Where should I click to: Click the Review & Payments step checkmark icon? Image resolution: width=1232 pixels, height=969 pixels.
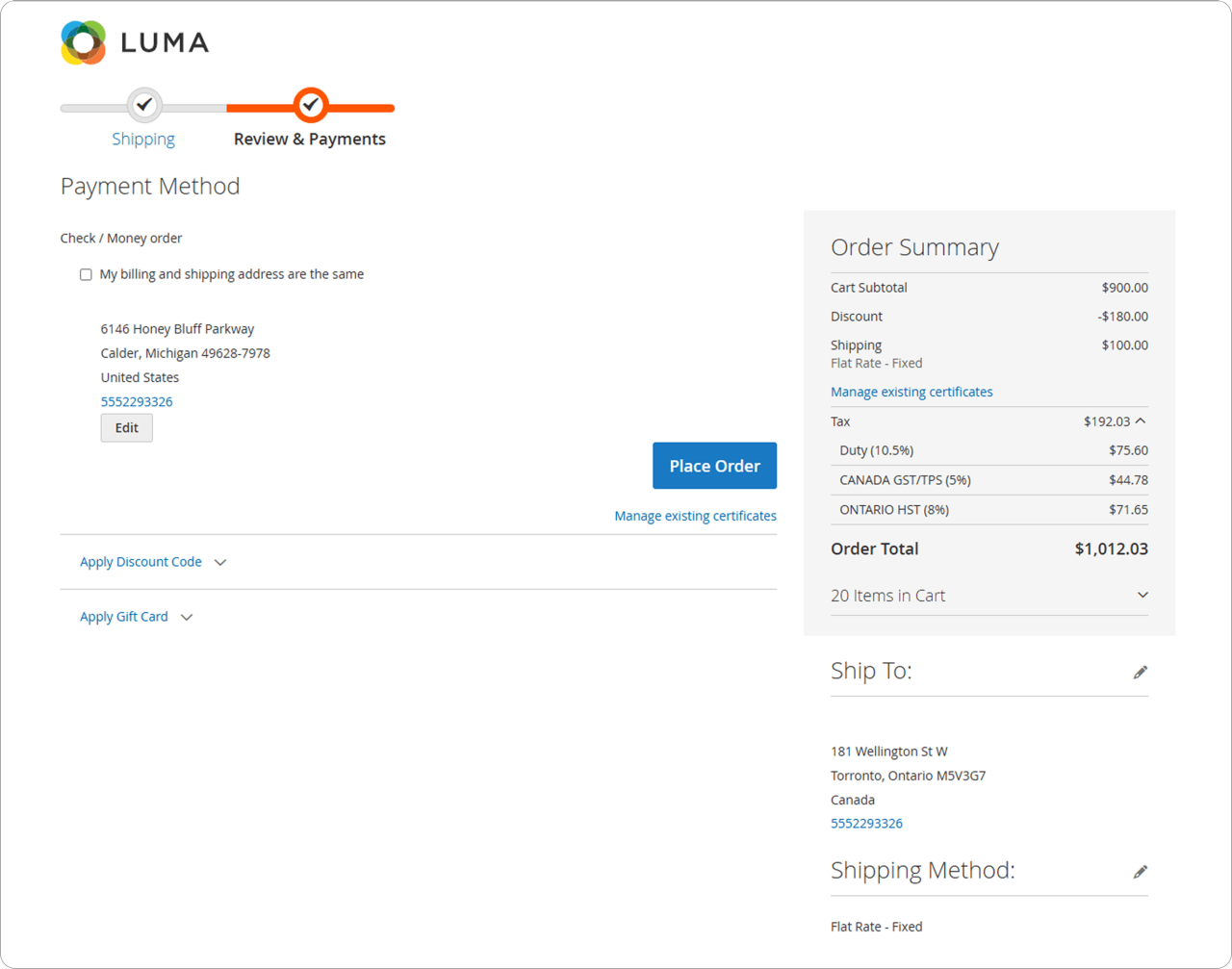point(310,106)
